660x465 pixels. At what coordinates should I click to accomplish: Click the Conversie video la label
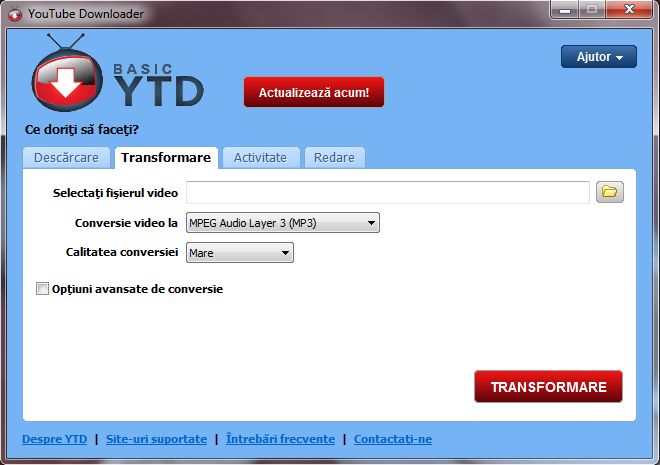(126, 223)
